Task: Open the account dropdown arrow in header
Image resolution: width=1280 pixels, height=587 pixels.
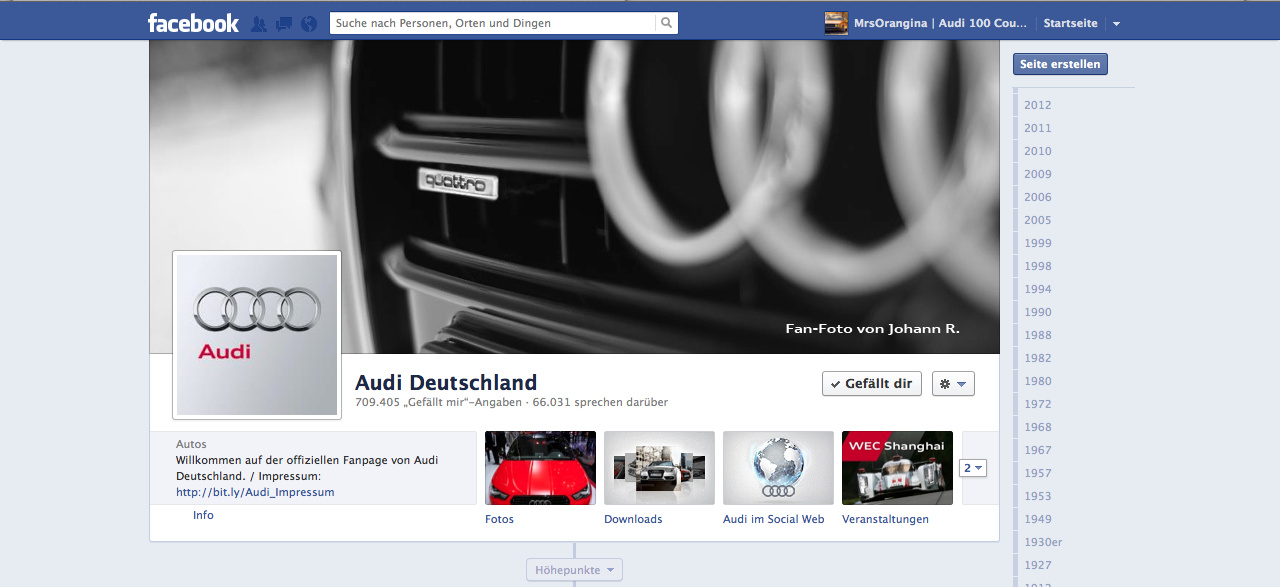Action: pyautogui.click(x=1116, y=23)
